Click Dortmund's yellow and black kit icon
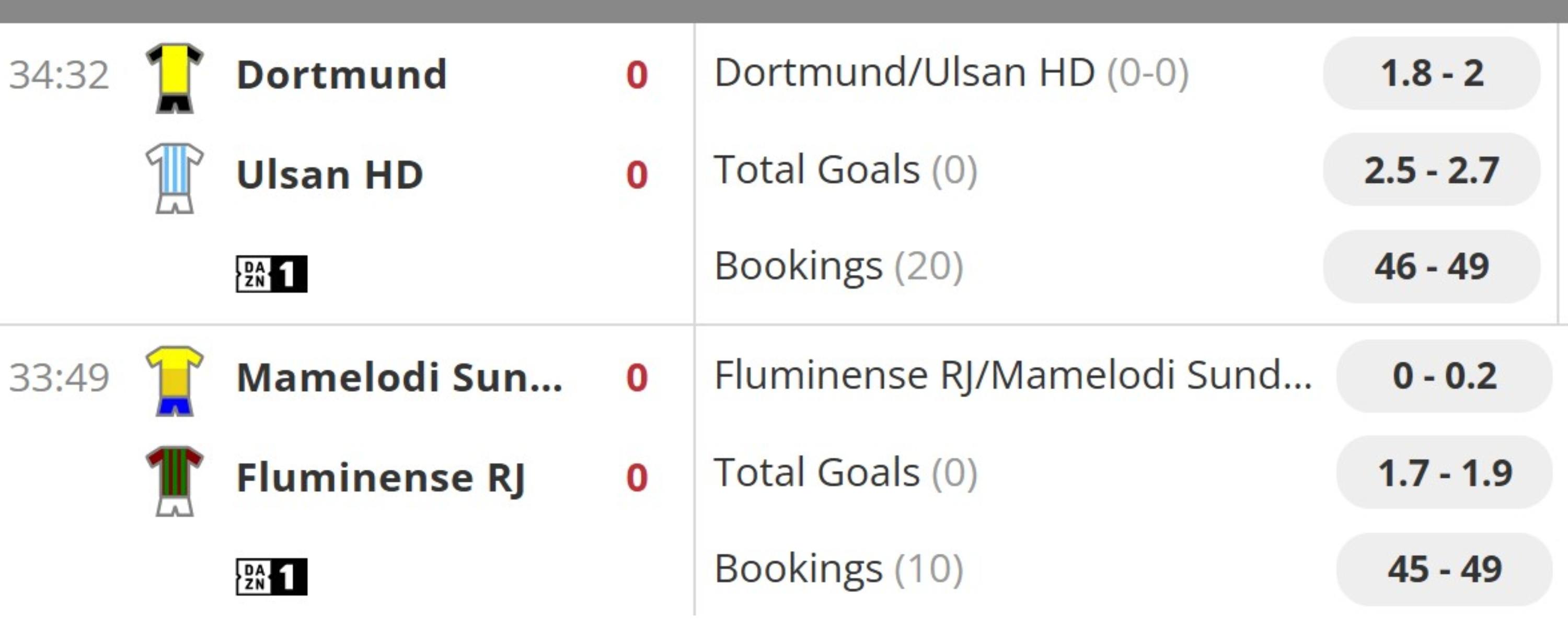 click(174, 77)
